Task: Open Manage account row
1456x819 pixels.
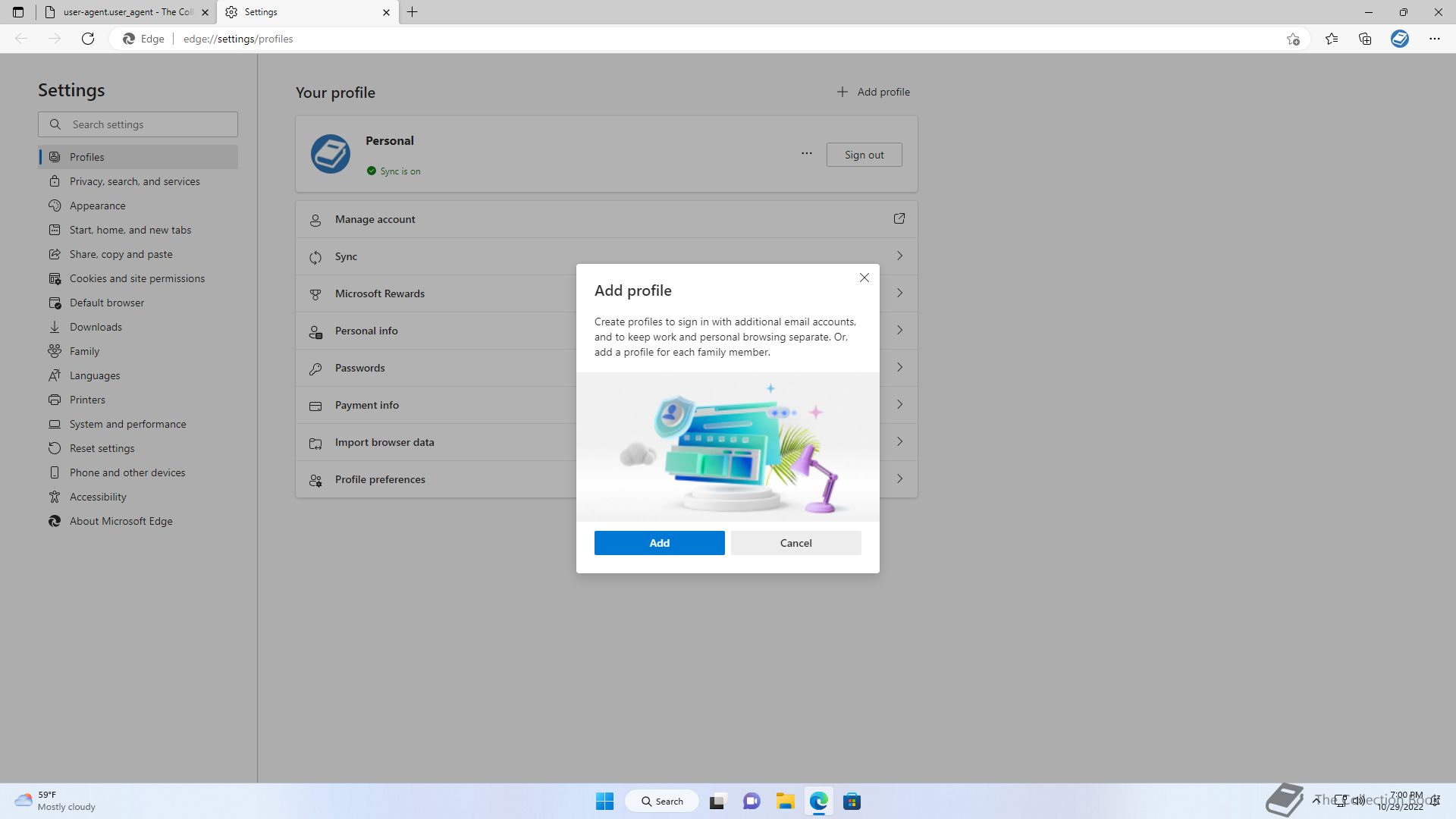Action: [x=607, y=219]
